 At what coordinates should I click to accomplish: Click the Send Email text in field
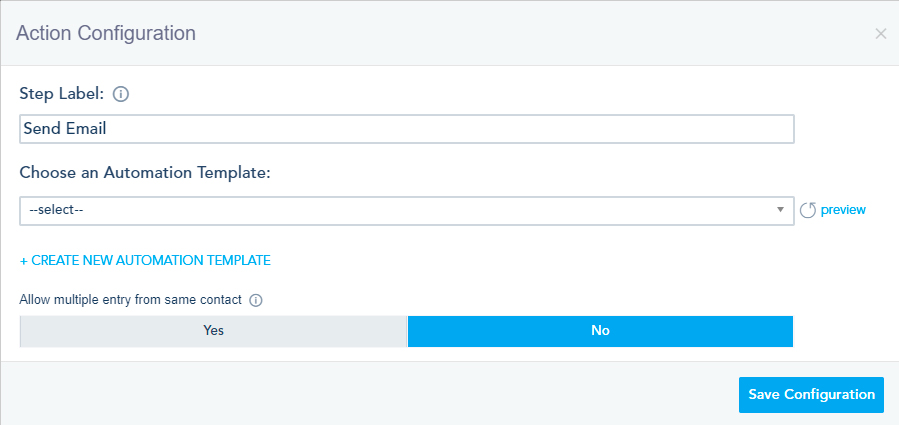(64, 129)
